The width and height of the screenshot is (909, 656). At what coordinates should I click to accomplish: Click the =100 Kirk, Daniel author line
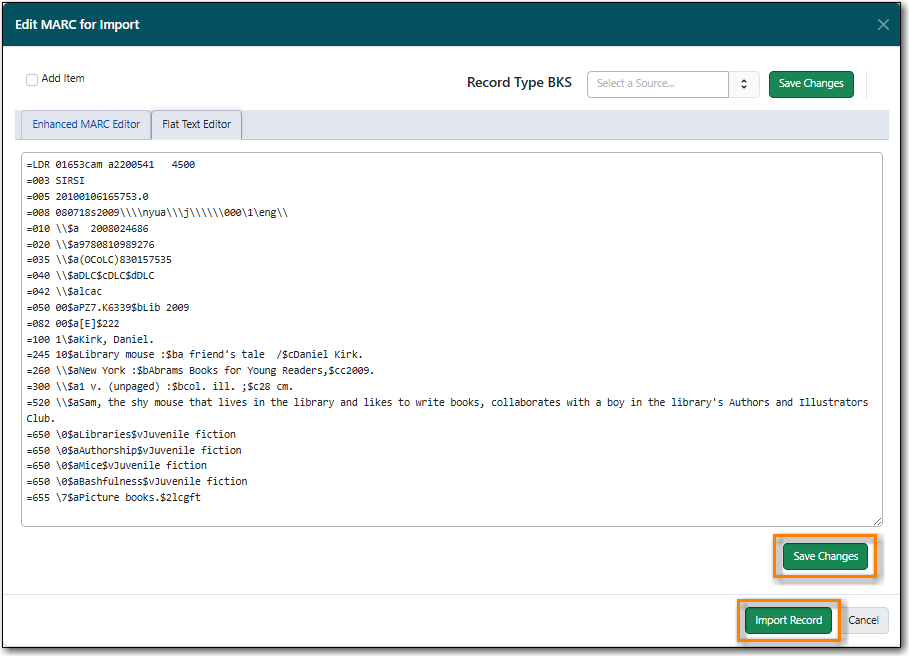pos(90,340)
